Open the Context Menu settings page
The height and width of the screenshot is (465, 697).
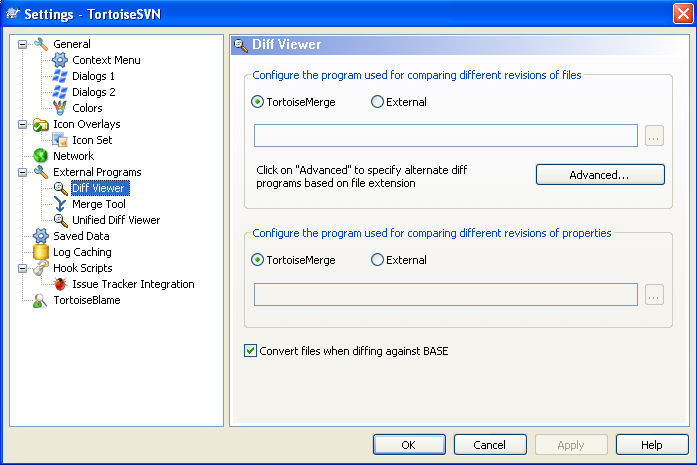106,60
